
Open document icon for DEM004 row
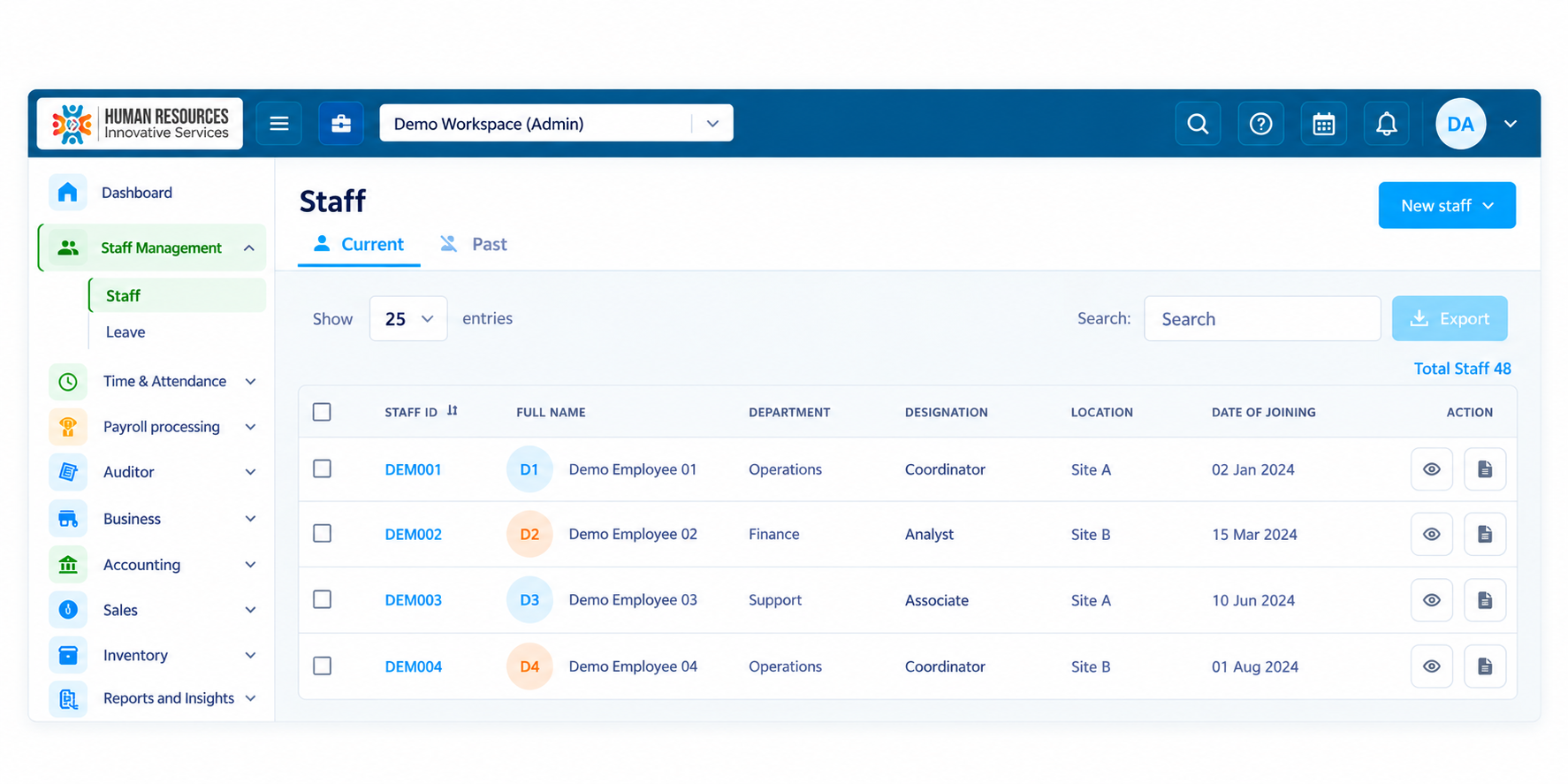pyautogui.click(x=1485, y=666)
